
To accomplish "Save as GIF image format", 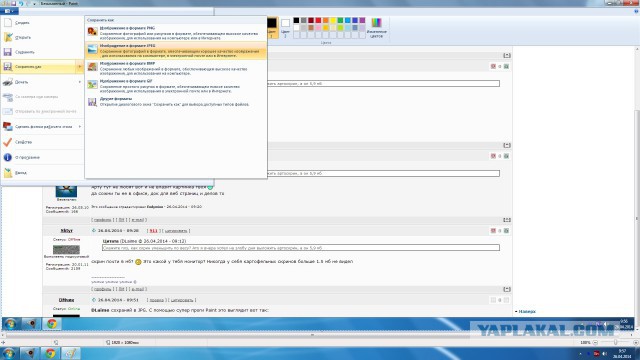I will point(176,86).
